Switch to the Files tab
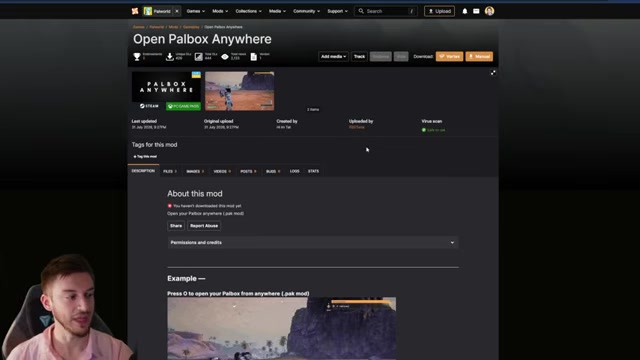The height and width of the screenshot is (360, 640). coord(170,171)
